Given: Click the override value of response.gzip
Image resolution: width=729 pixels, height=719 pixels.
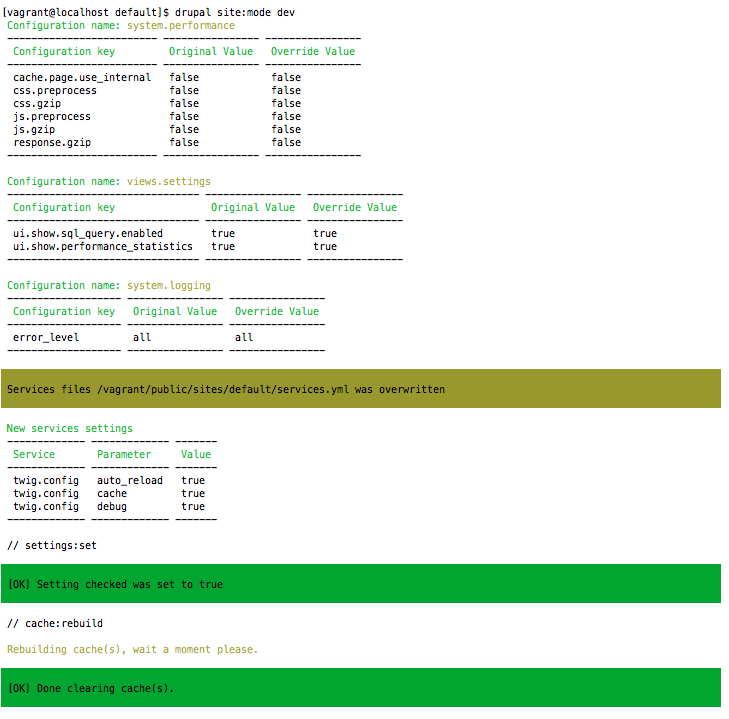Looking at the screenshot, I should 286,143.
